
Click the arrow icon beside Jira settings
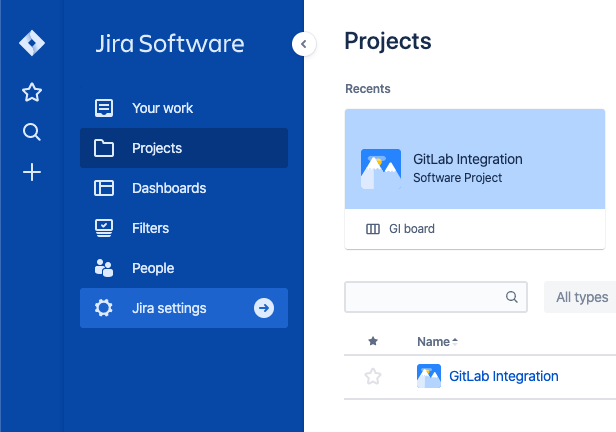tap(264, 308)
